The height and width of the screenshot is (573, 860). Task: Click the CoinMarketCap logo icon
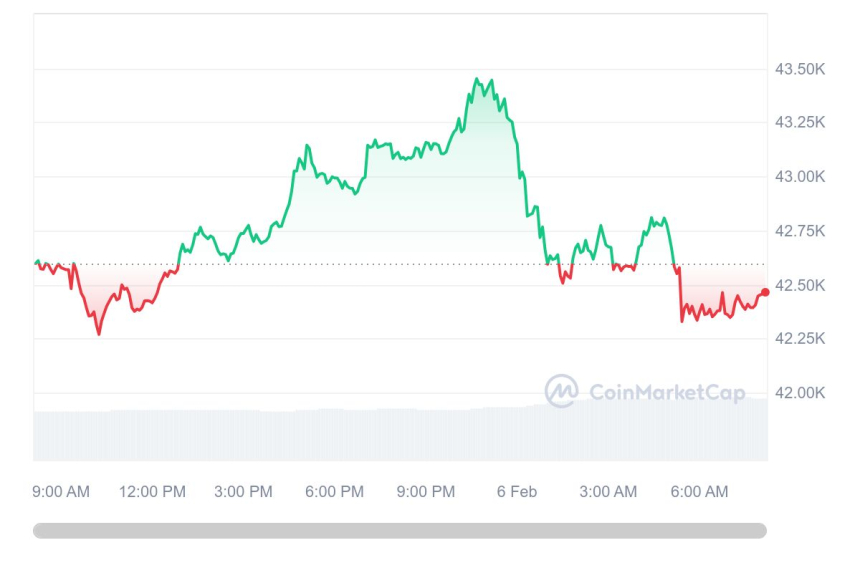[x=561, y=391]
